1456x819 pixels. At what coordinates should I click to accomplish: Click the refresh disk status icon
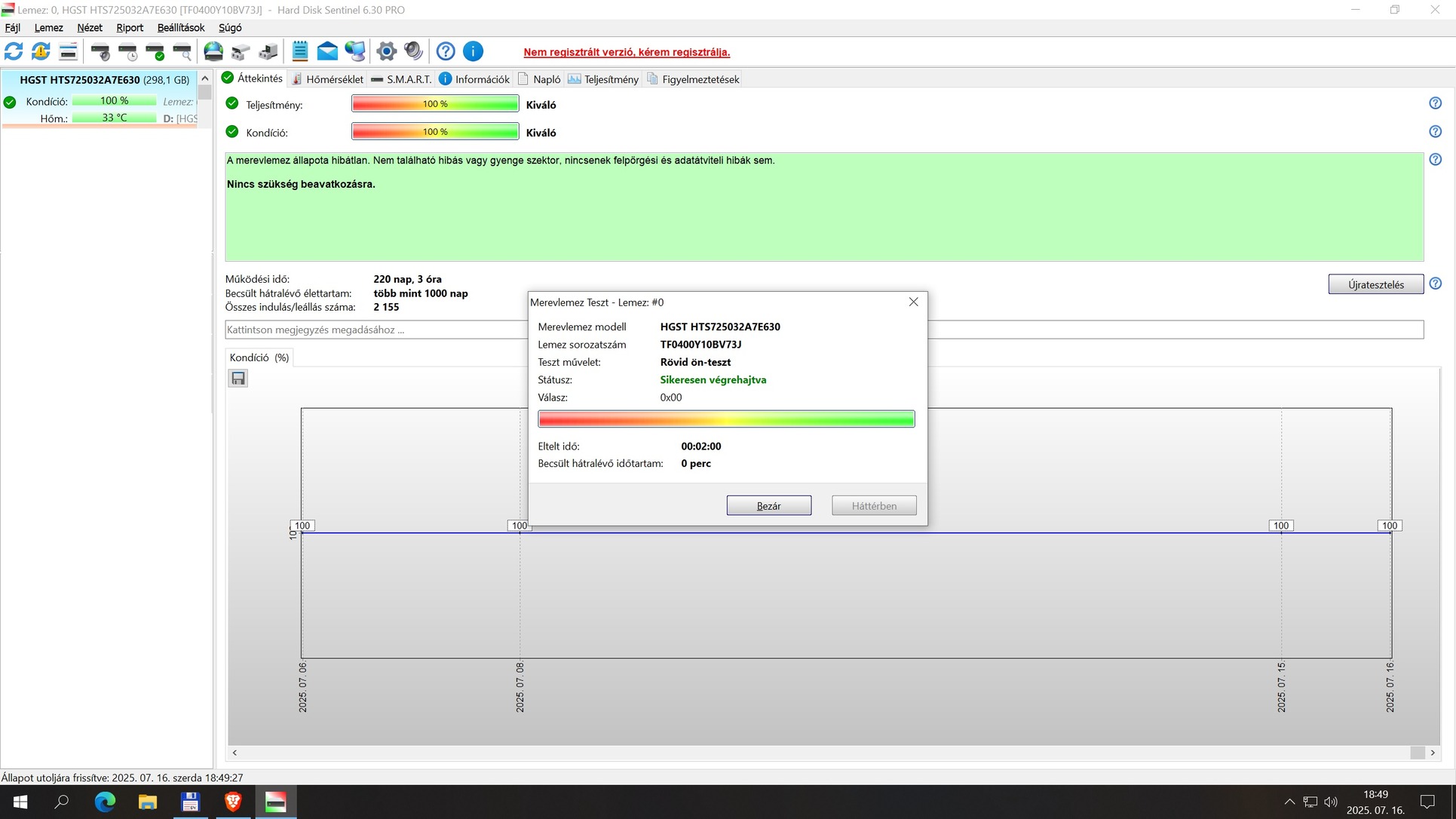click(14, 51)
